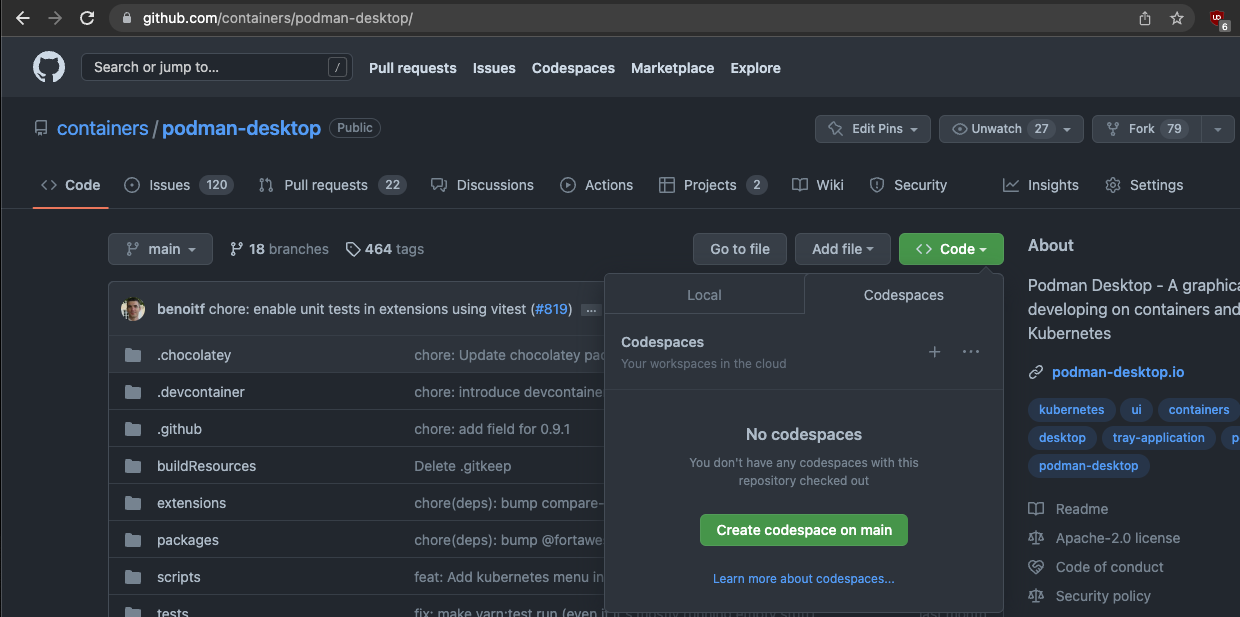Go to the Actions tab

[597, 185]
